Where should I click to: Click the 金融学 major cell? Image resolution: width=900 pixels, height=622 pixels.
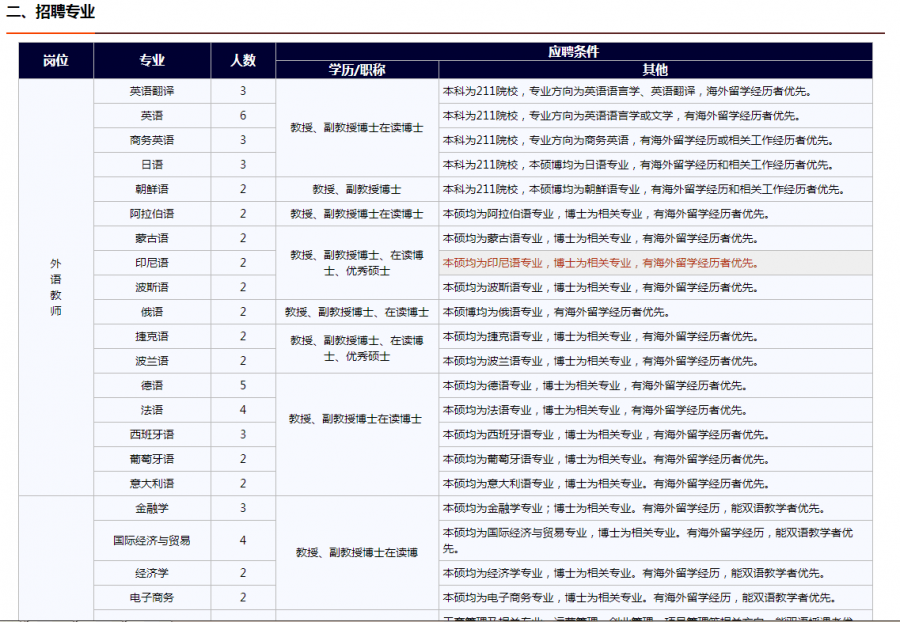[x=152, y=508]
